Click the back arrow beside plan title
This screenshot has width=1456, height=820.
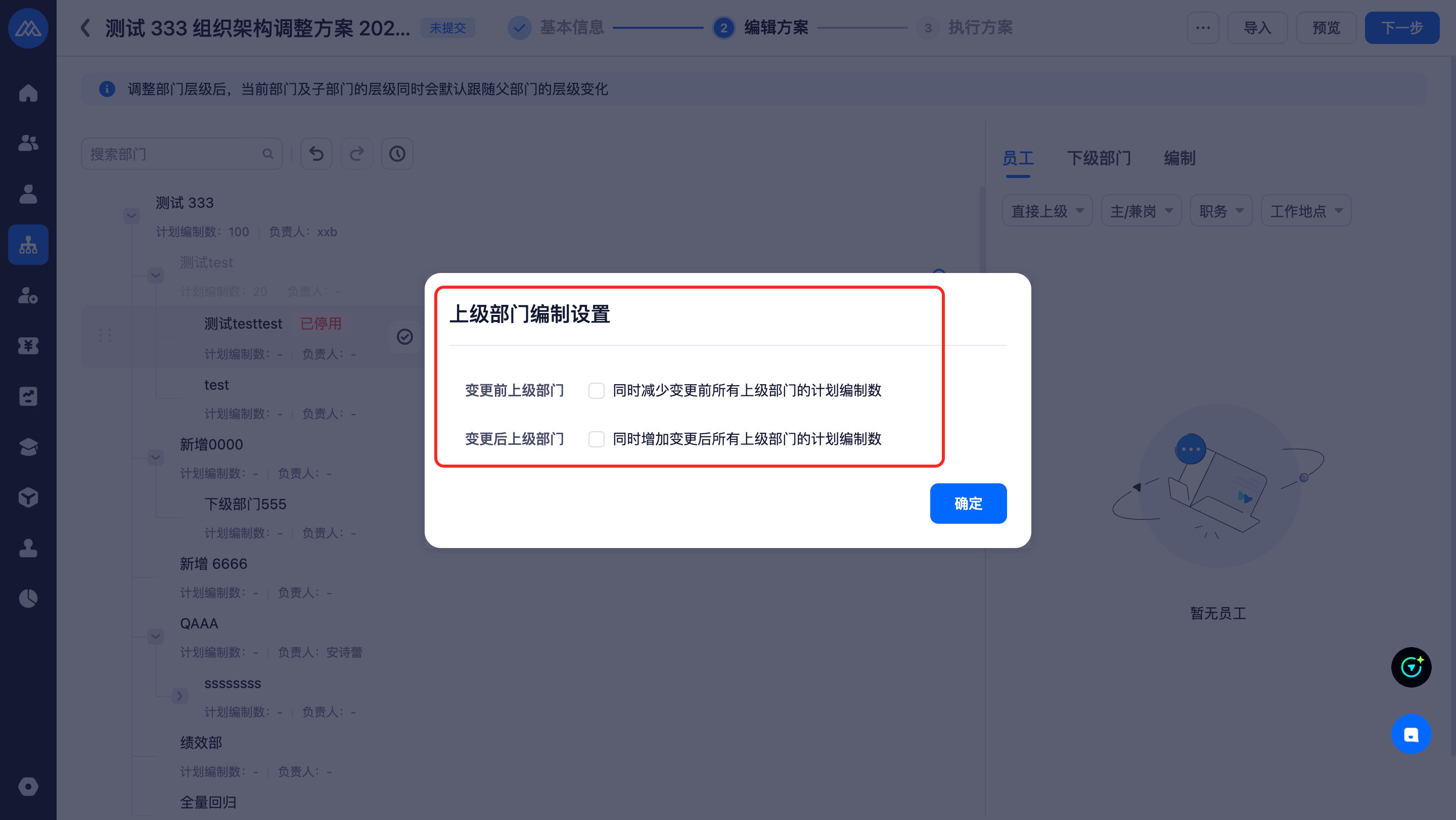tap(85, 28)
